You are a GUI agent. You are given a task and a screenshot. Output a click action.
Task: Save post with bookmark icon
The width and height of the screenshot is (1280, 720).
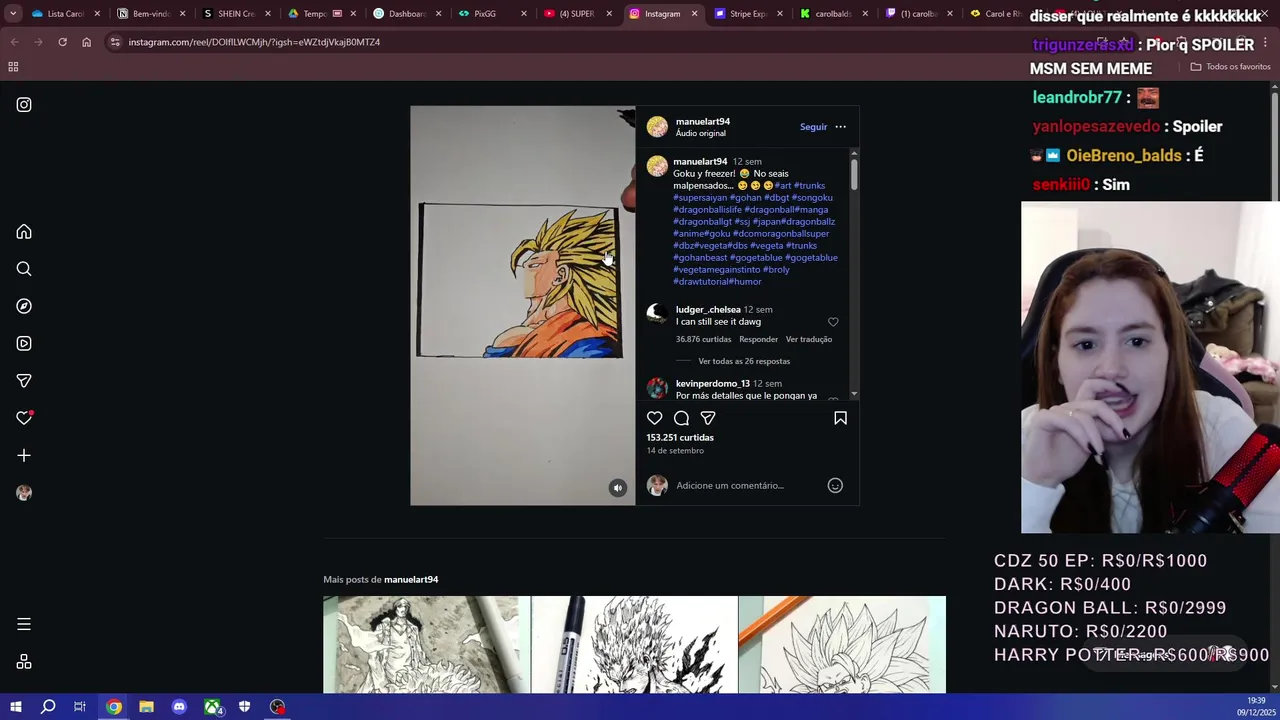pyautogui.click(x=840, y=418)
